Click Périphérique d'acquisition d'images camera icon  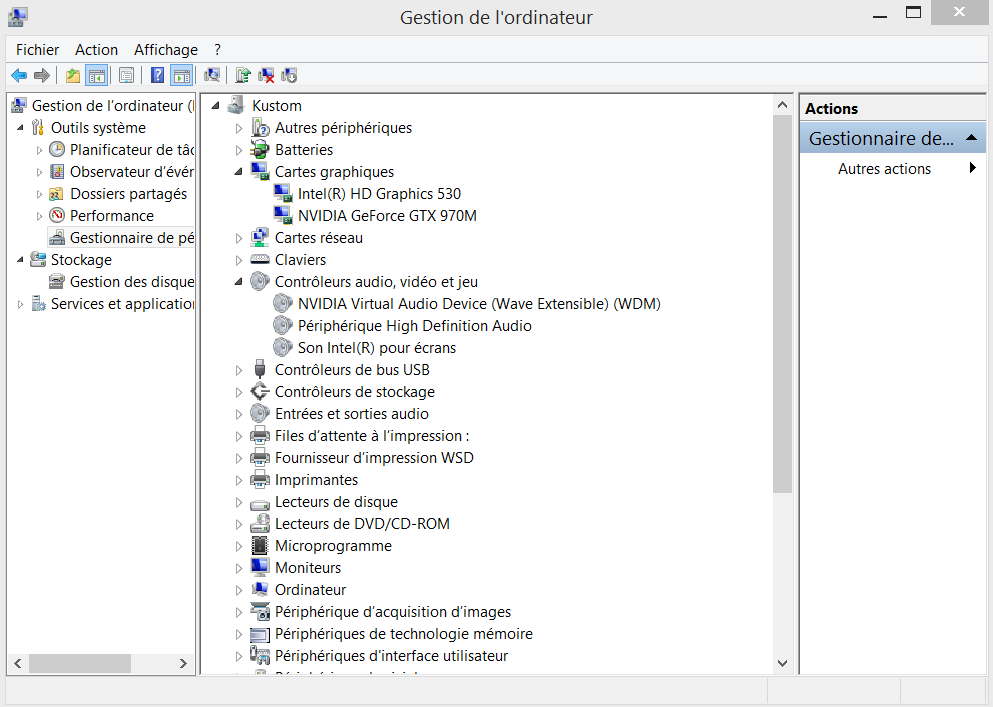pyautogui.click(x=260, y=612)
